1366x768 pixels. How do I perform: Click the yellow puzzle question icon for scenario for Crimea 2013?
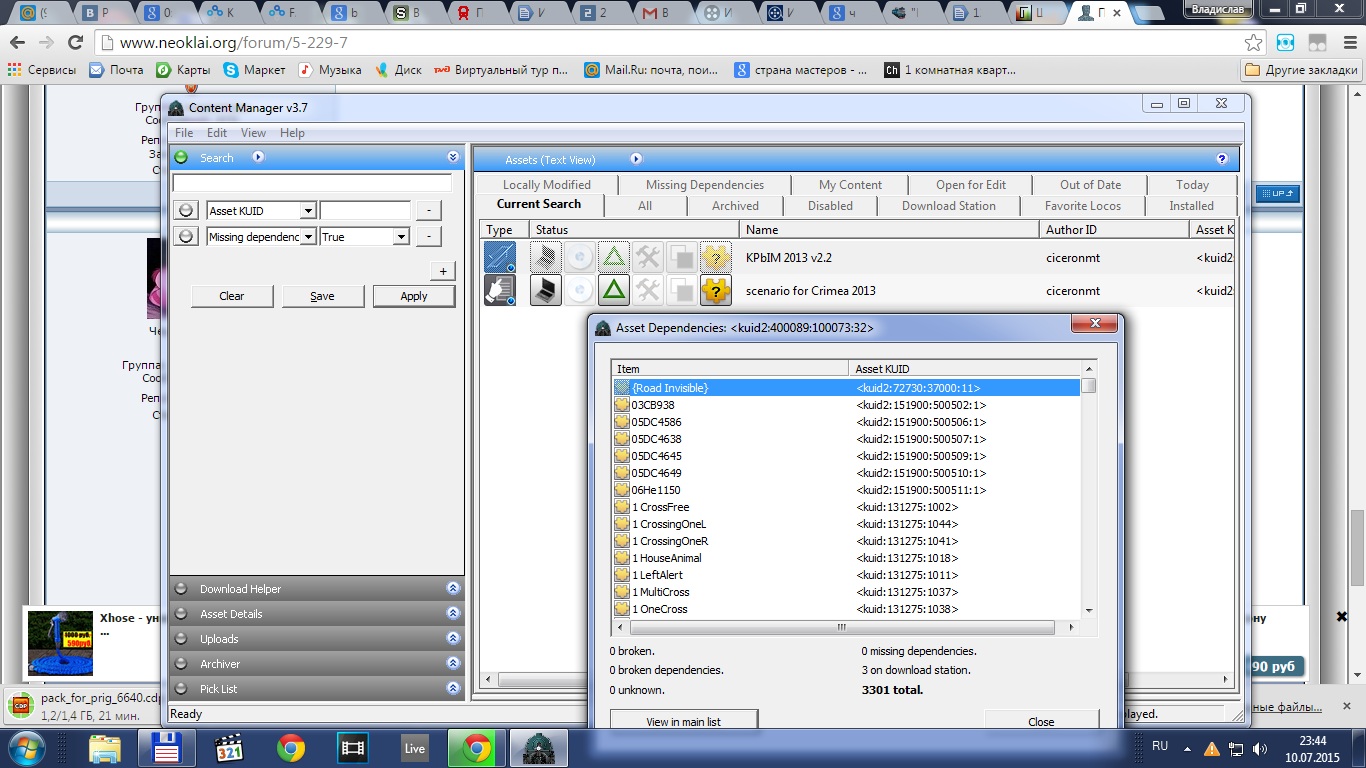coord(715,291)
